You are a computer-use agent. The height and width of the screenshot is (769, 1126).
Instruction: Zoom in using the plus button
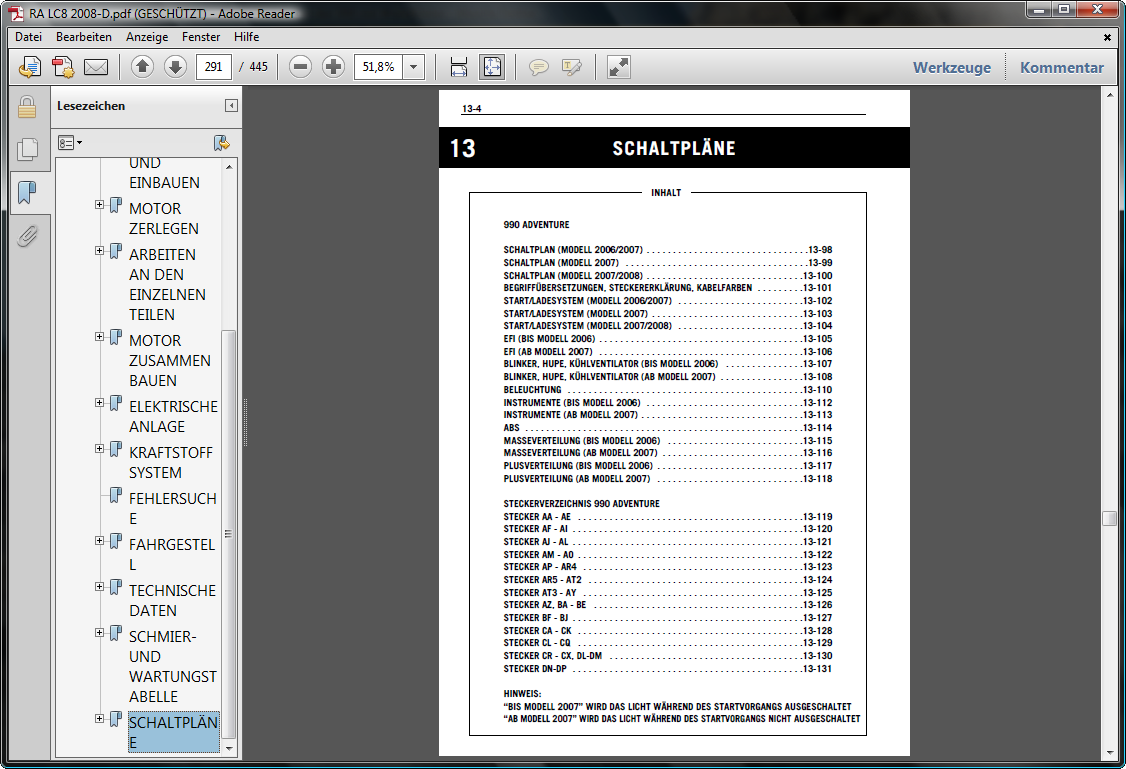tap(333, 67)
